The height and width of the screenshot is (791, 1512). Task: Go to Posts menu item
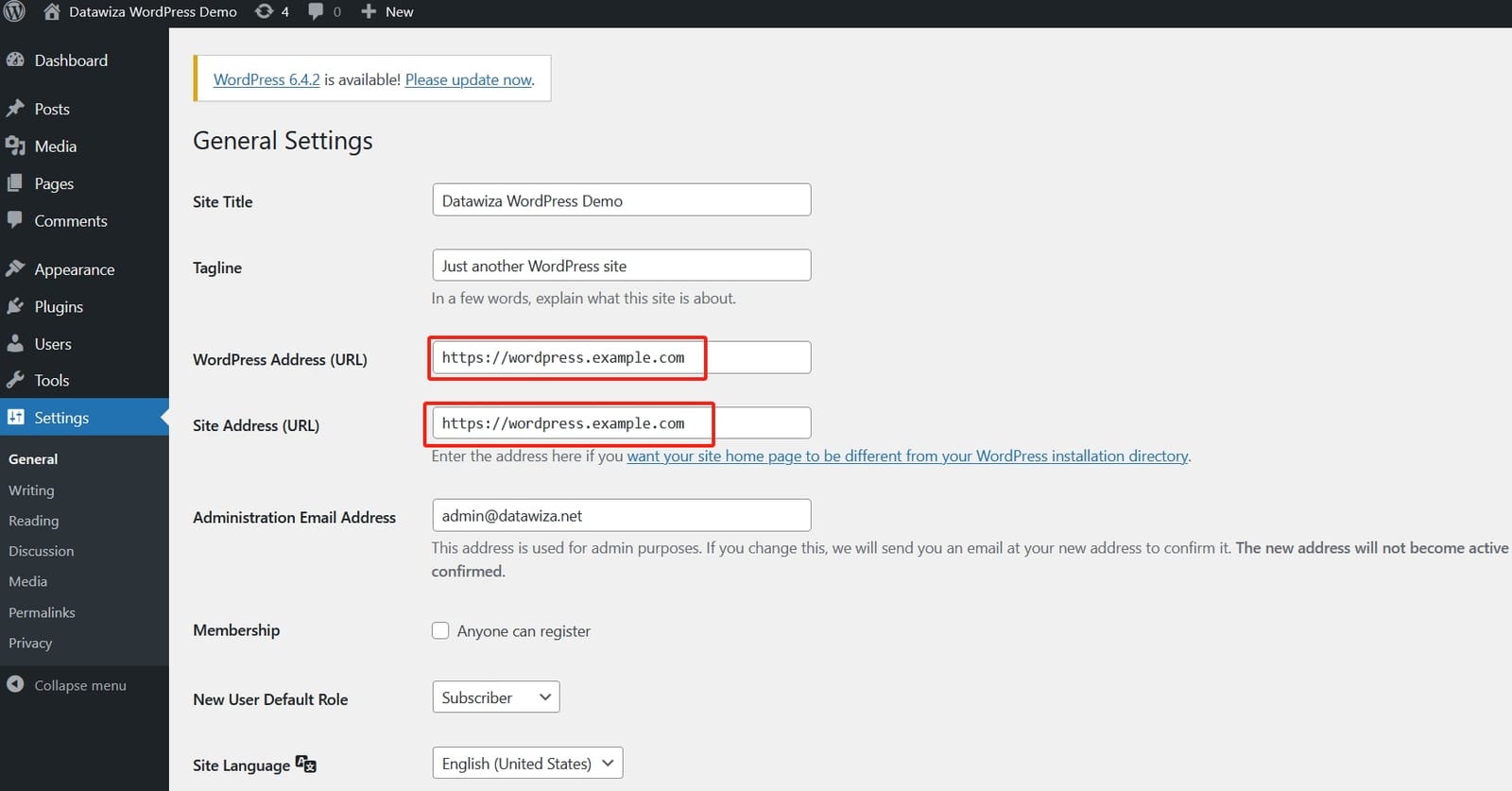coord(52,109)
